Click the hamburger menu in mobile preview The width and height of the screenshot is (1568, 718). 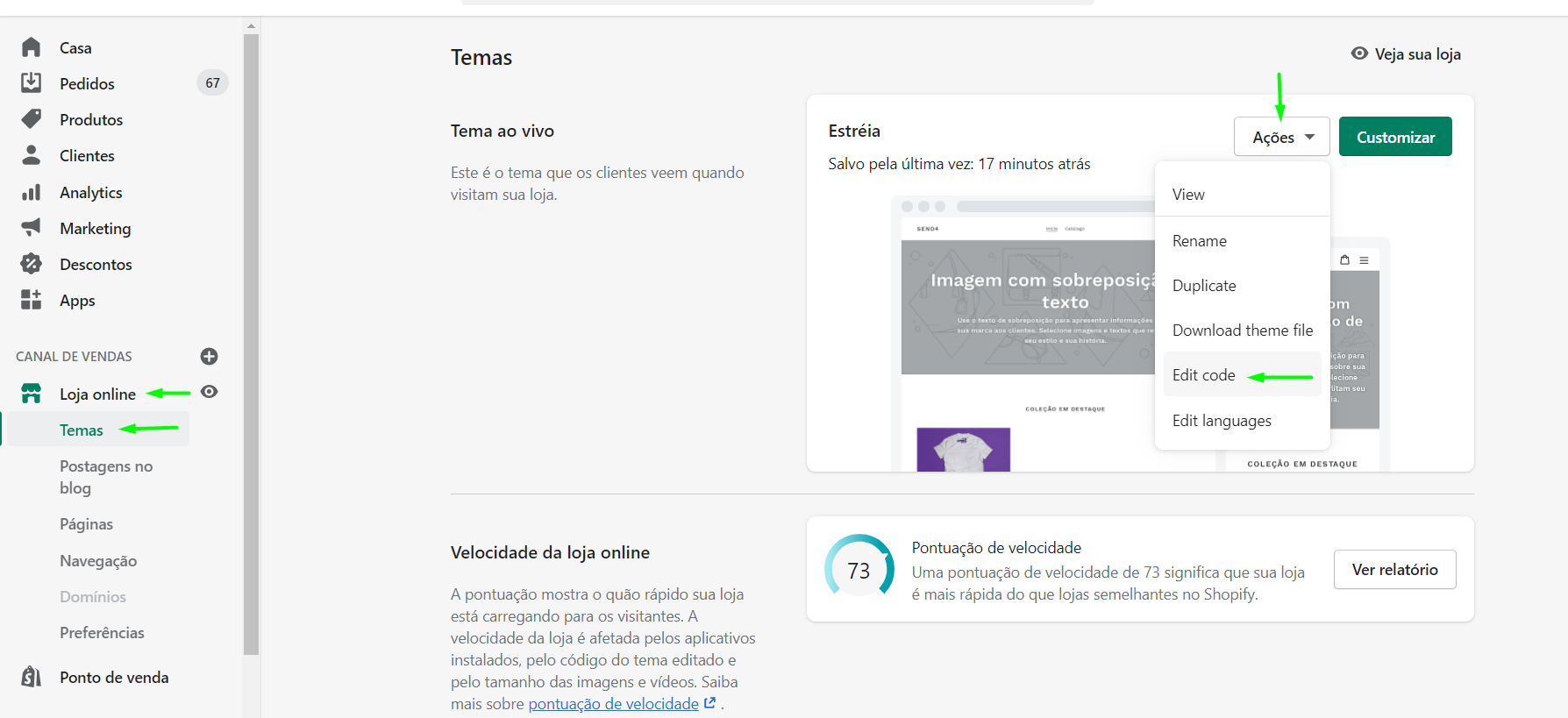pos(1364,260)
